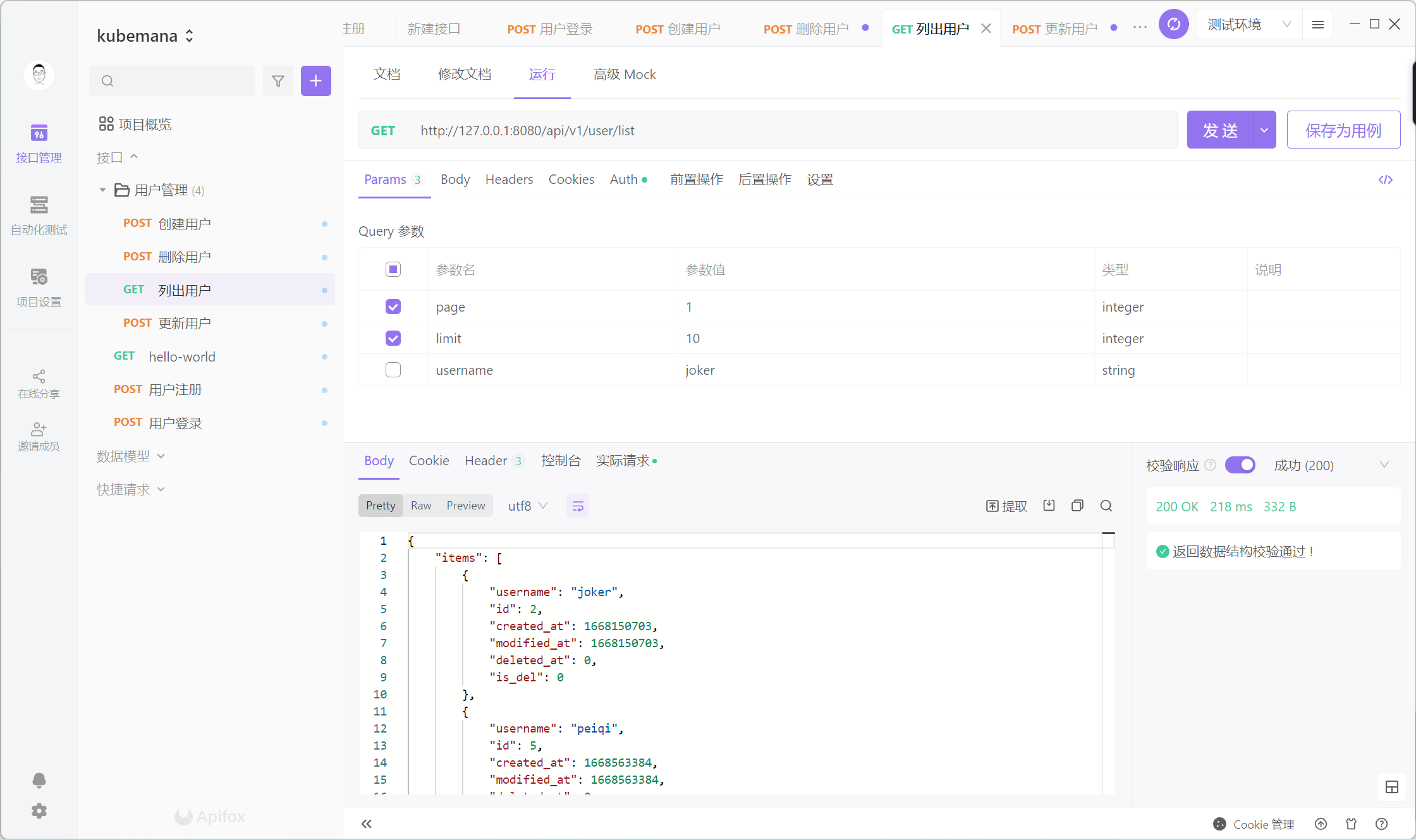Click the username value cell joker

(x=885, y=370)
